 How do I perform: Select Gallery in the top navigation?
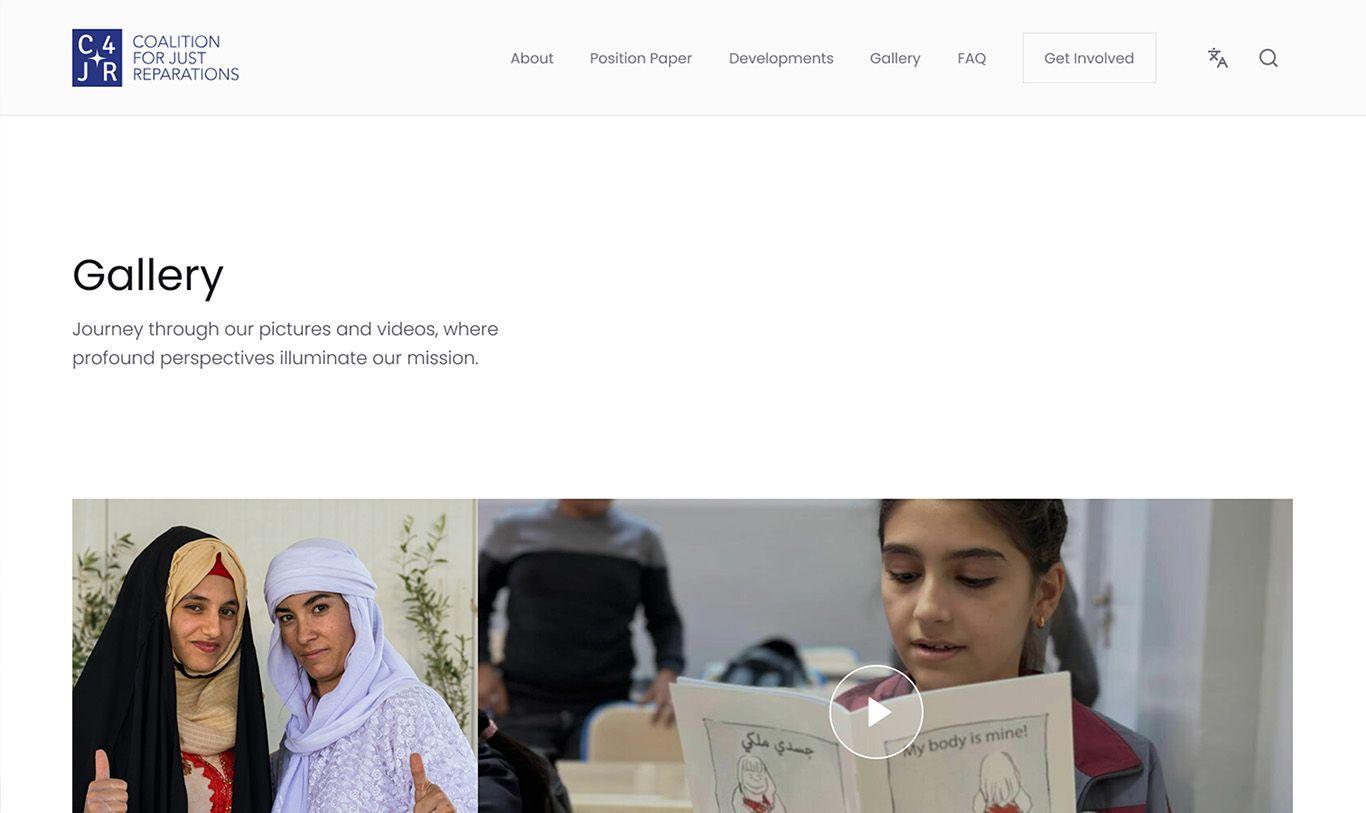895,58
